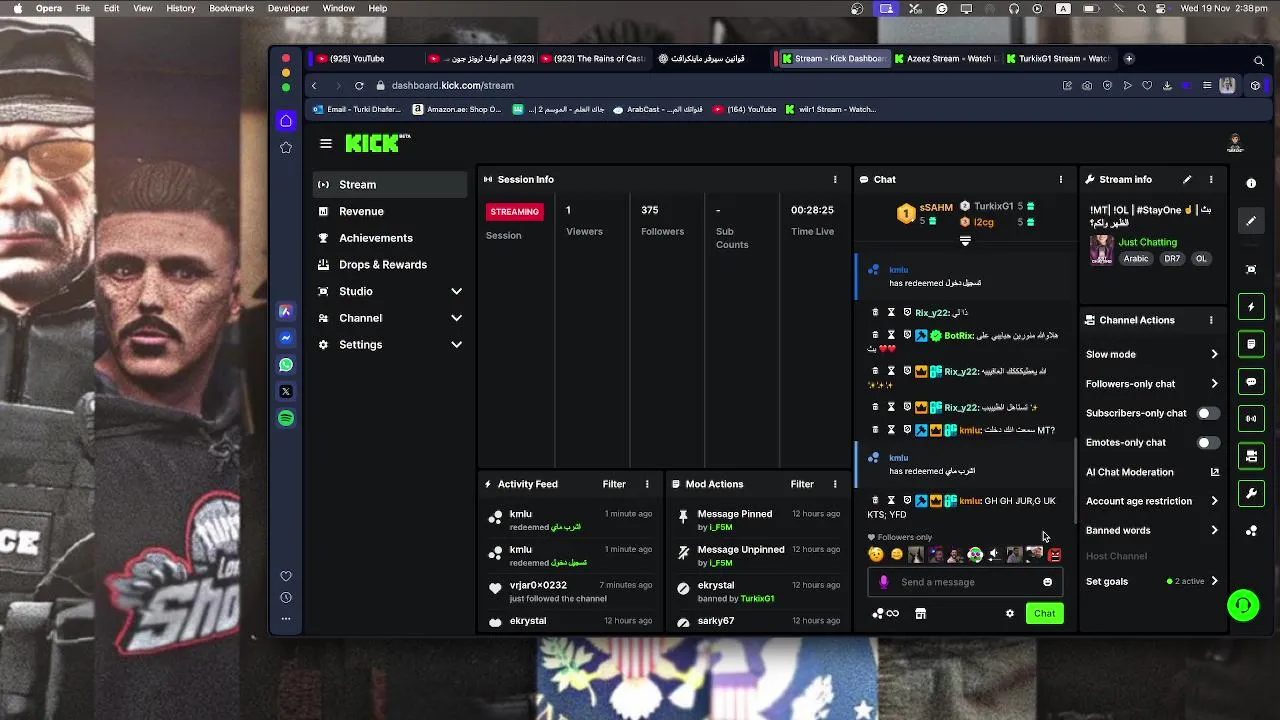Edit stream info with the pencil icon
Viewport: 1280px width, 720px height.
tap(1187, 179)
